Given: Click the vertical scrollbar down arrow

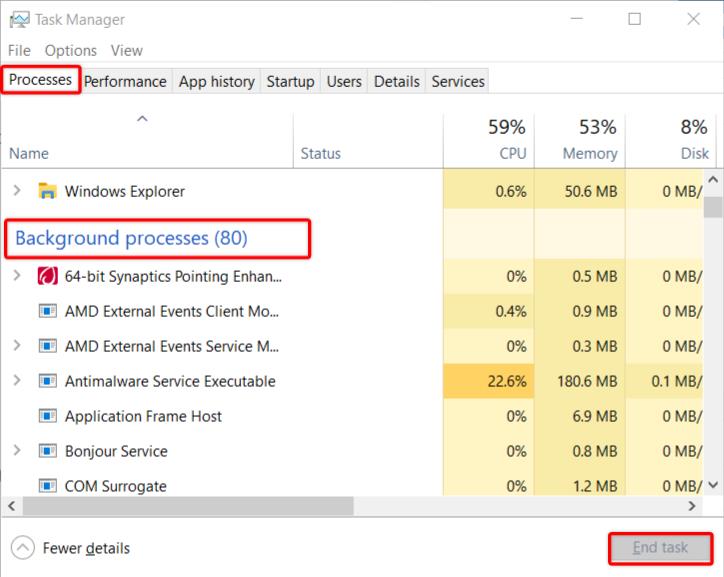Looking at the screenshot, I should (x=713, y=485).
